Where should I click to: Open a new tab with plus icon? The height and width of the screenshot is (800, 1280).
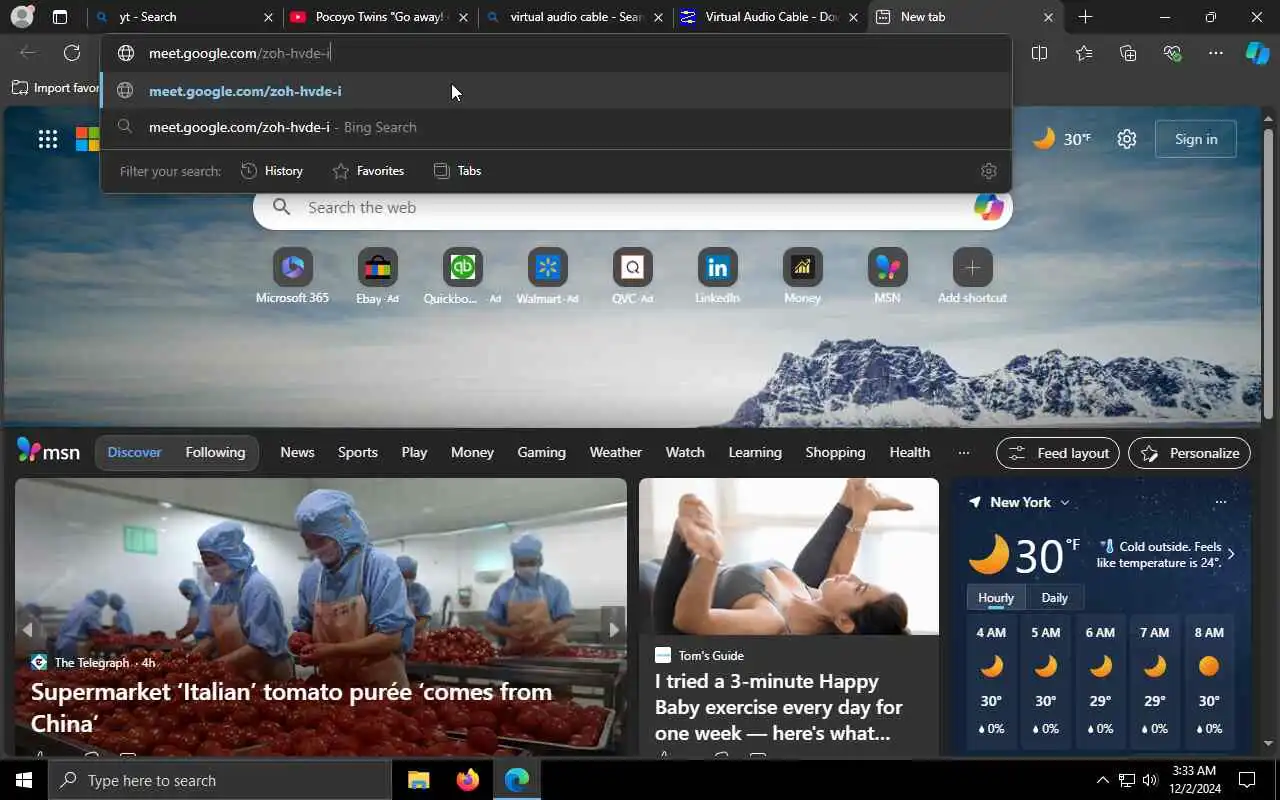click(x=1086, y=17)
